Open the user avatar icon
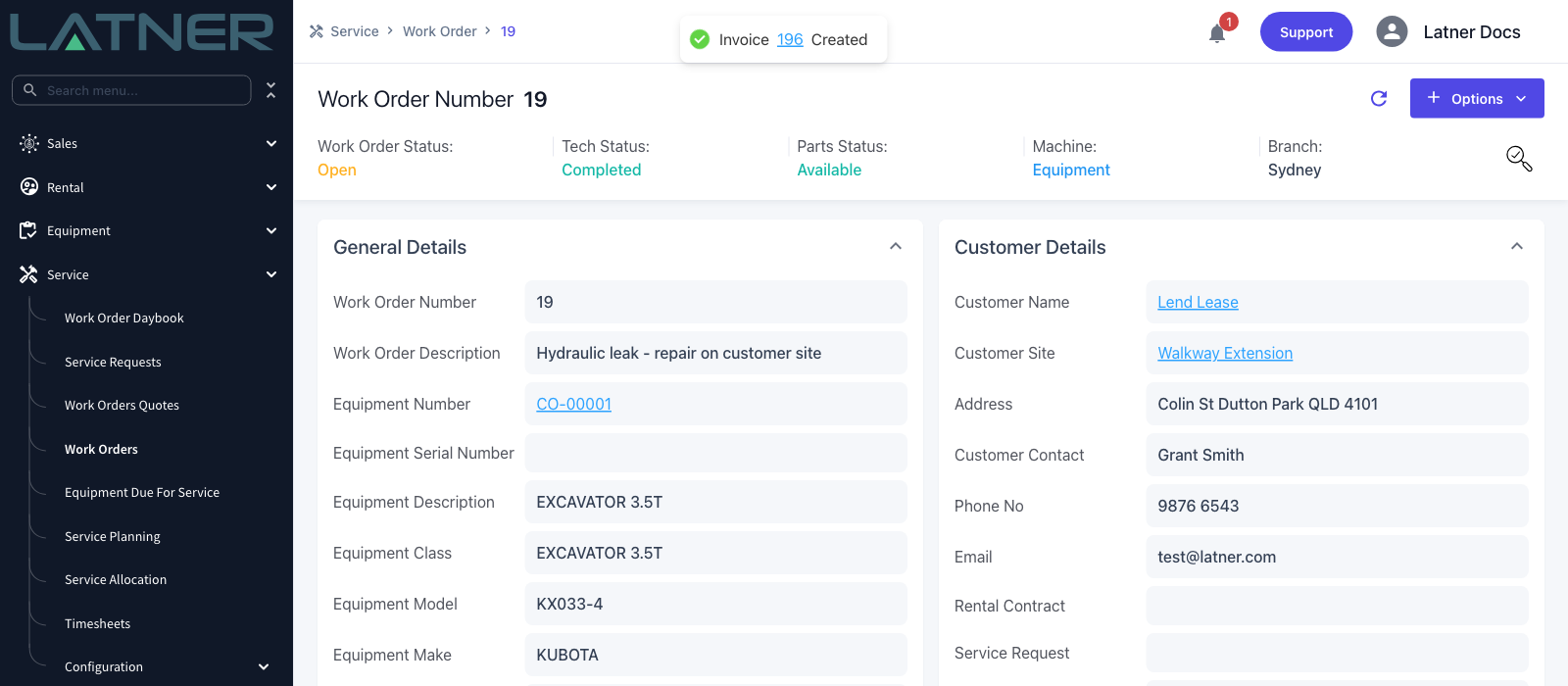Screen dimensions: 1568x686 pos(1392,31)
